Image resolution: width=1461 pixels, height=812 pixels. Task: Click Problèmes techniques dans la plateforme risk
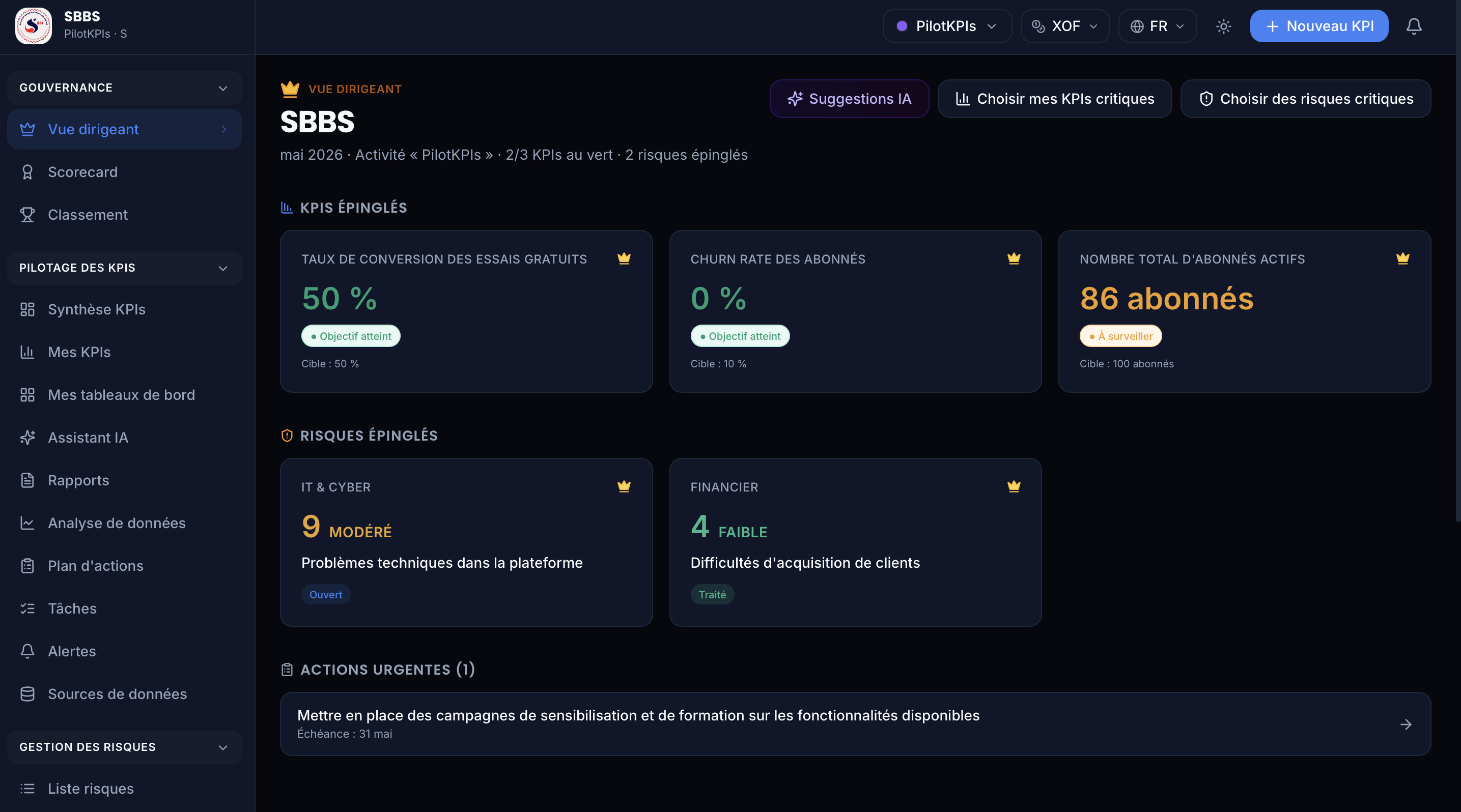442,563
